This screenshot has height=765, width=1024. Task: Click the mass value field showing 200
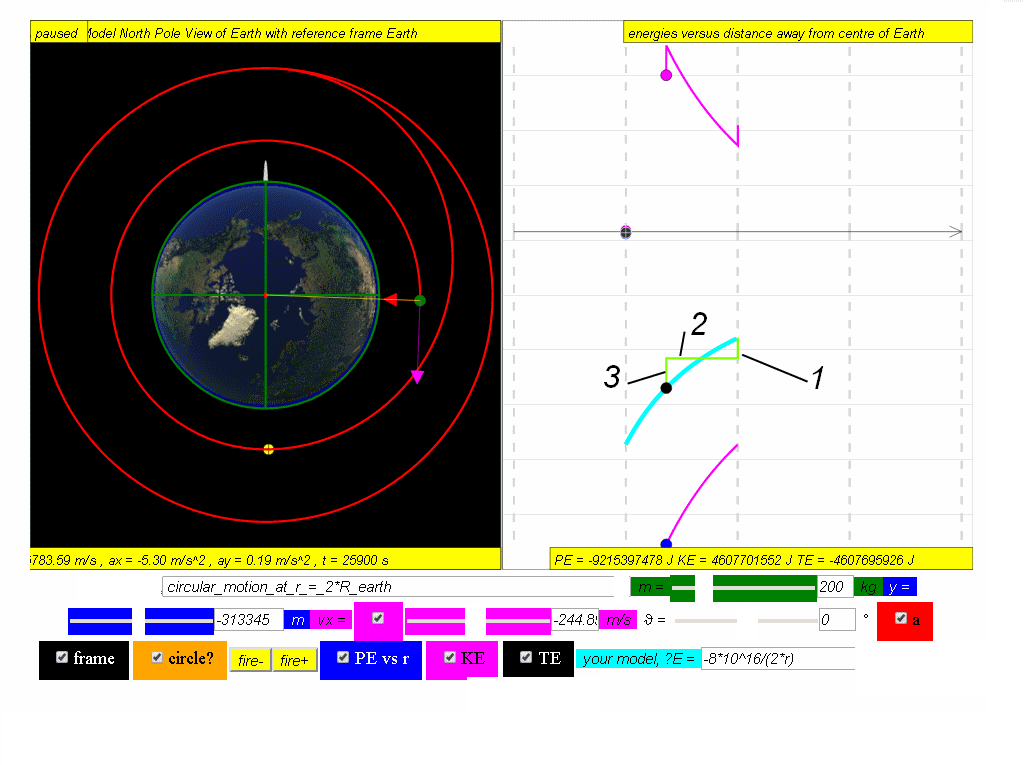click(x=835, y=587)
